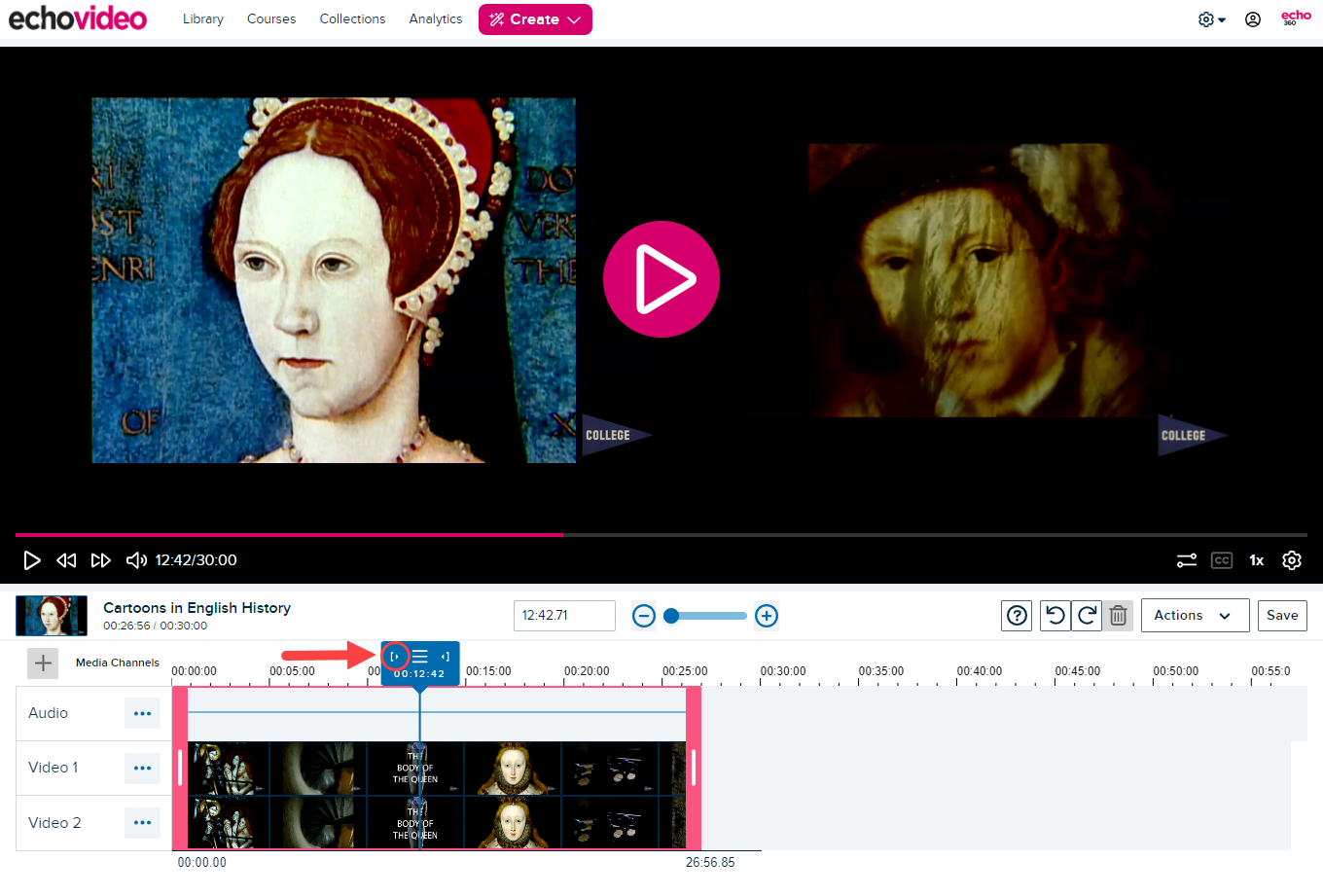Click the trim-left bracket icon on playhead
Image resolution: width=1323 pixels, height=896 pixels.
click(395, 656)
